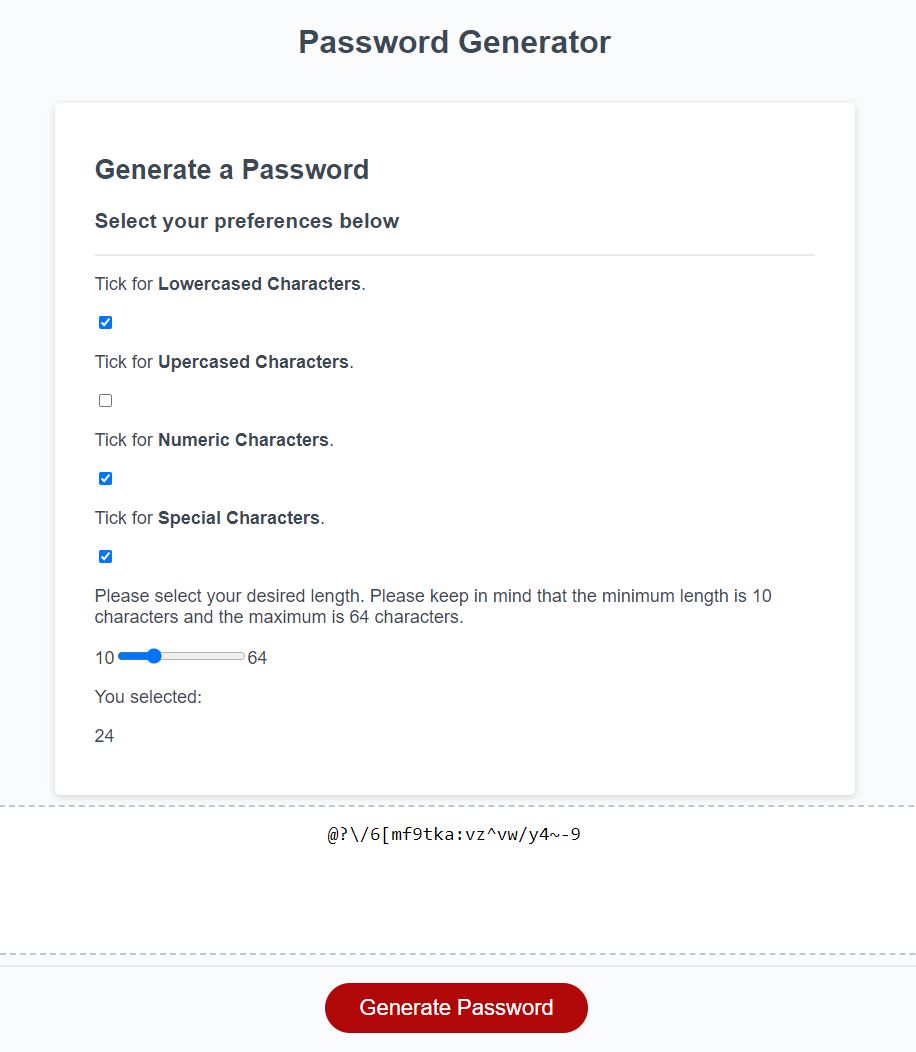This screenshot has width=916, height=1052.
Task: Enable the Upercased Characters checkbox
Action: pos(105,400)
